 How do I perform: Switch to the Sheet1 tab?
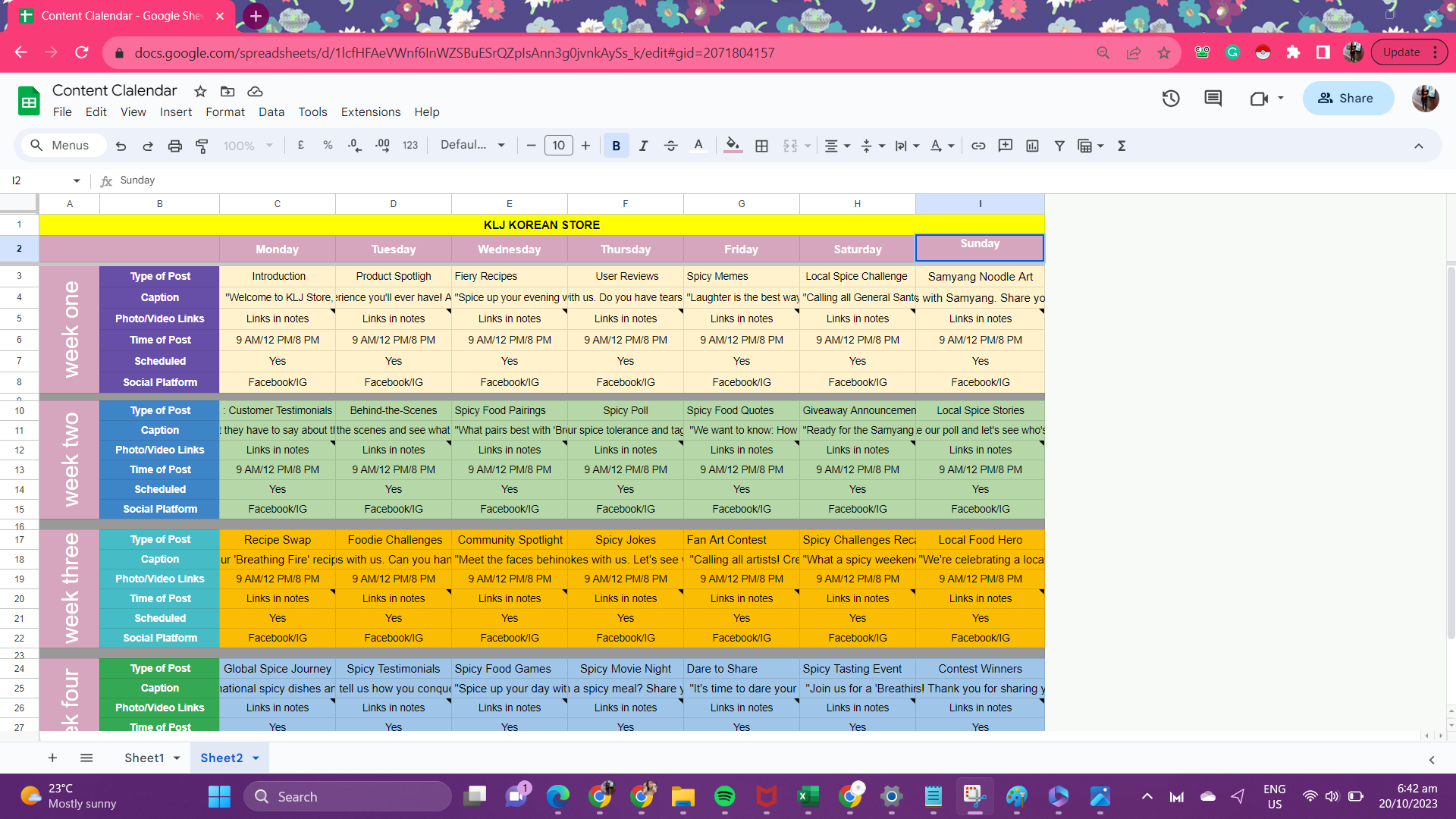pos(144,758)
